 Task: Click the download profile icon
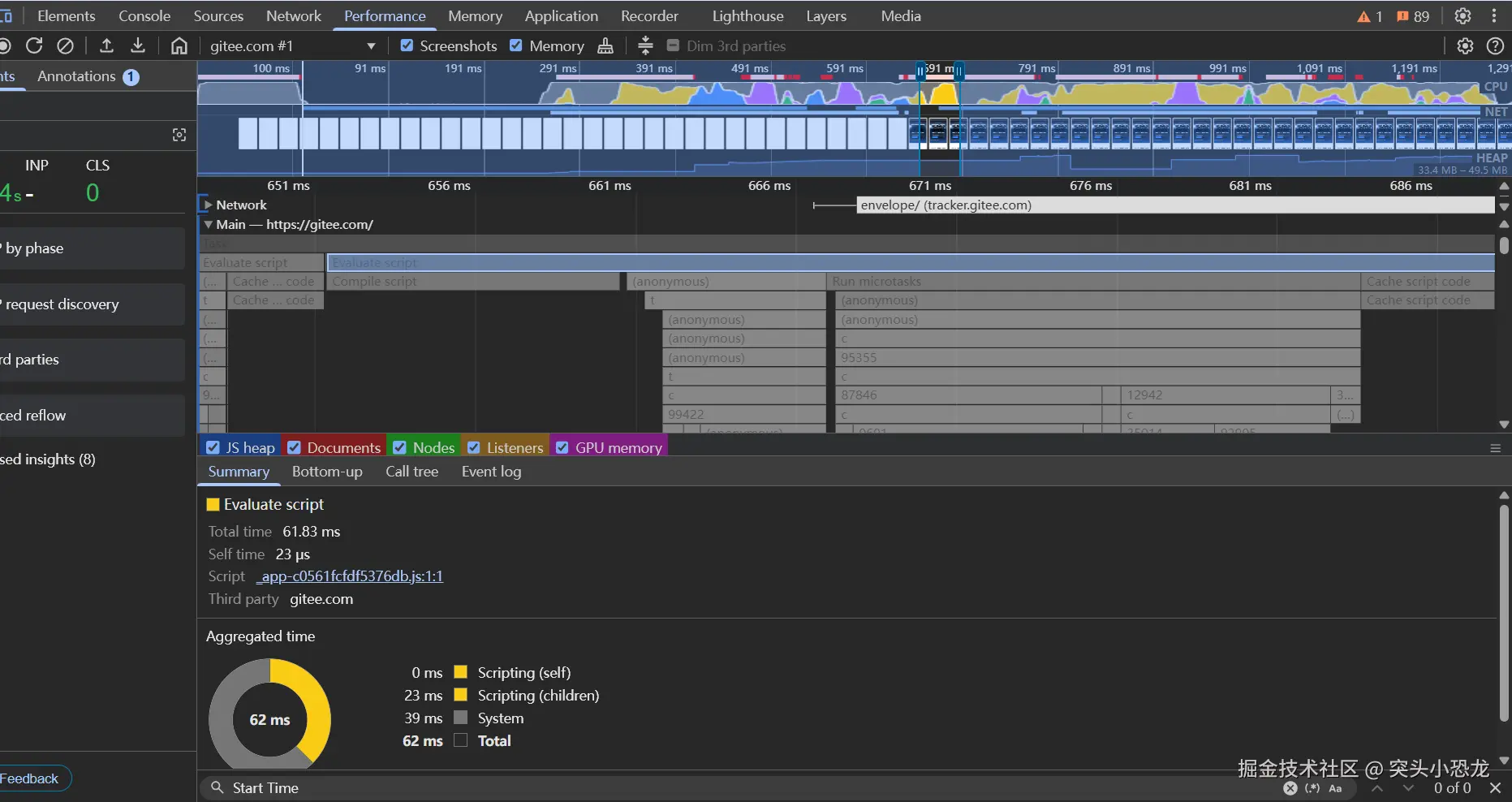pos(138,46)
